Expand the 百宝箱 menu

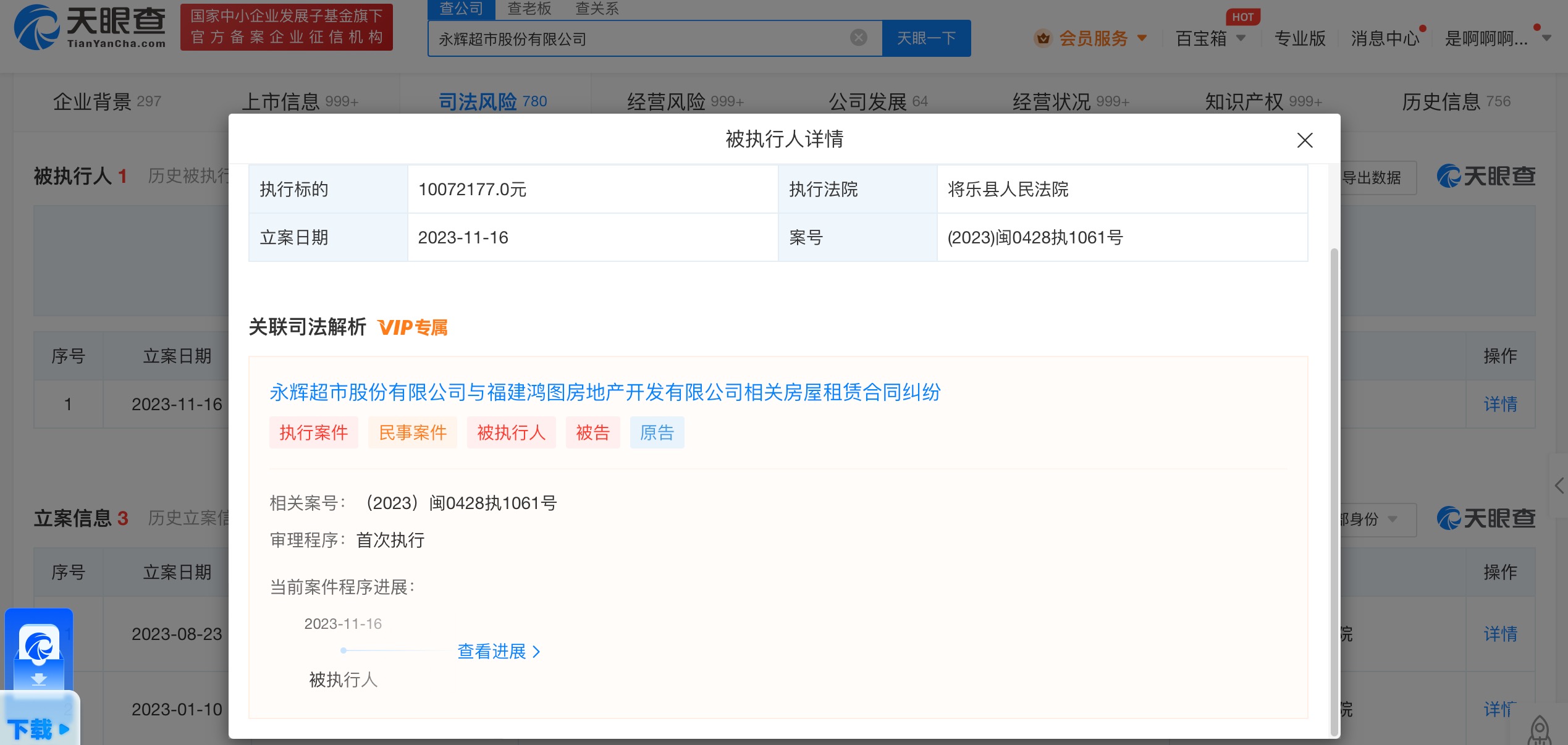[x=1210, y=38]
